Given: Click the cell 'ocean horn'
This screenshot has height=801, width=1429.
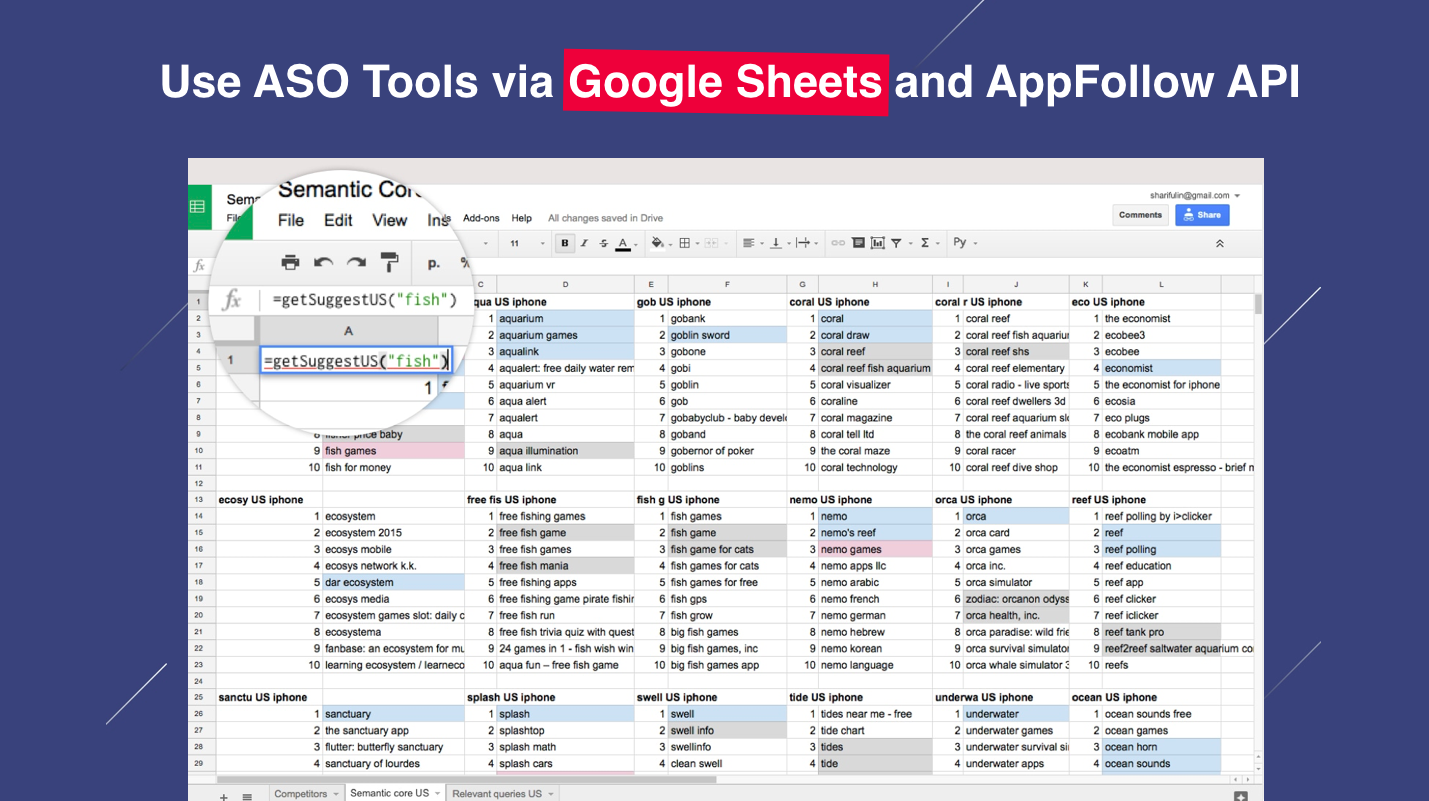Looking at the screenshot, I should (1161, 747).
